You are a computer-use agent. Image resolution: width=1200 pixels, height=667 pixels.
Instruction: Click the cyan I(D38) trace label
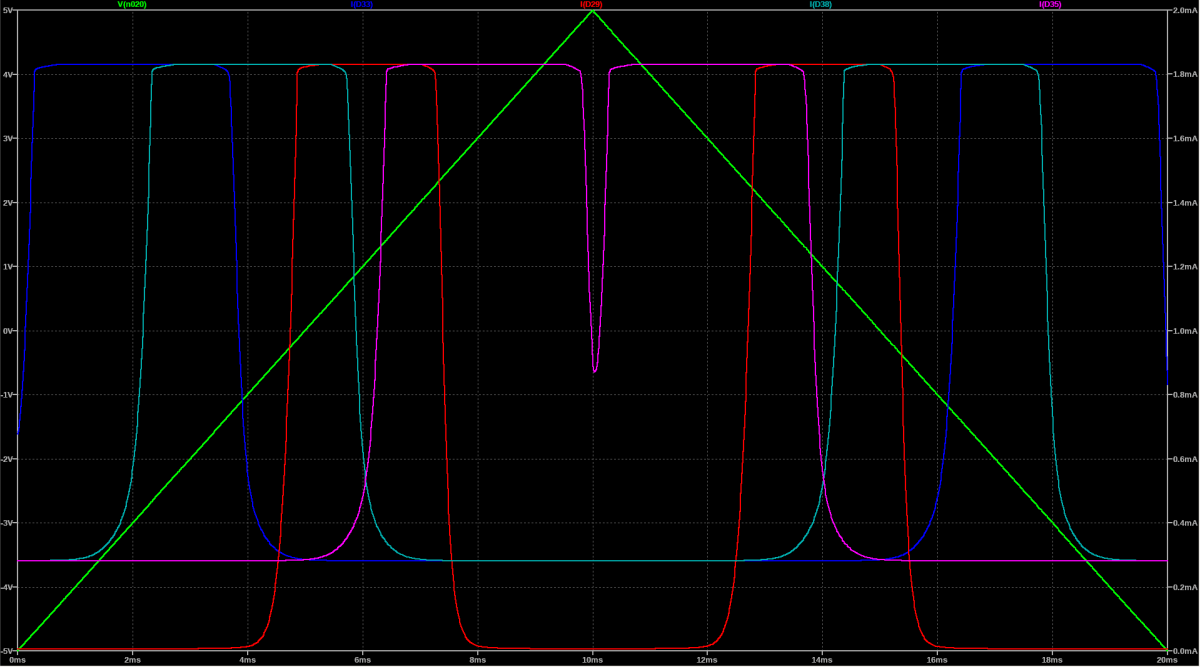click(x=821, y=4)
